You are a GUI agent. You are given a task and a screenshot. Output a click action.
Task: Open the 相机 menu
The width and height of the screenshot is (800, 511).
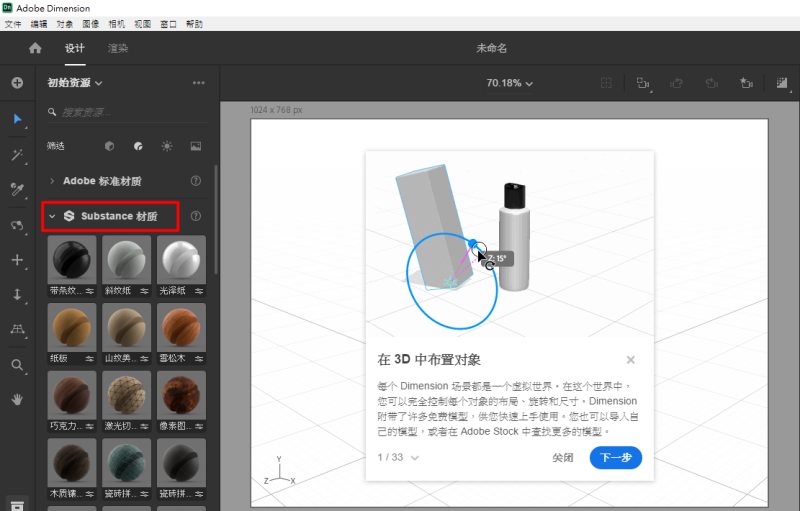click(x=117, y=23)
